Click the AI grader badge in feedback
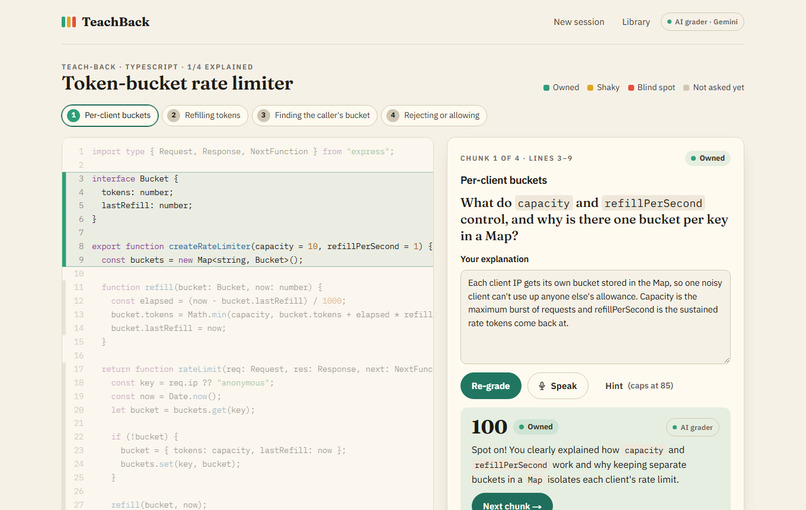Image resolution: width=806 pixels, height=510 pixels. 692,427
